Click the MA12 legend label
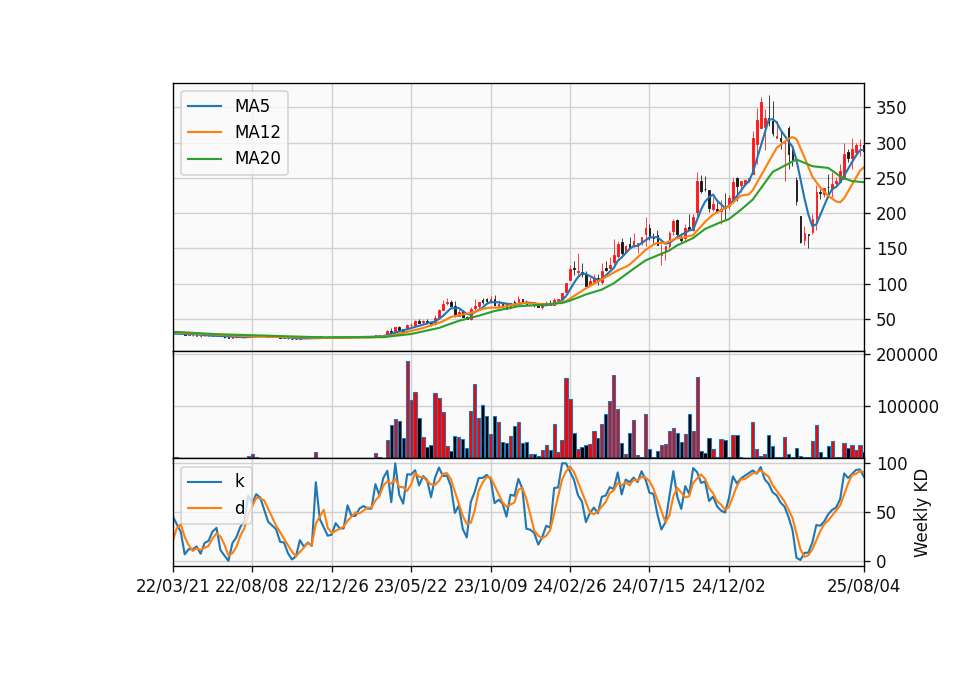960x690 pixels. 257,132
